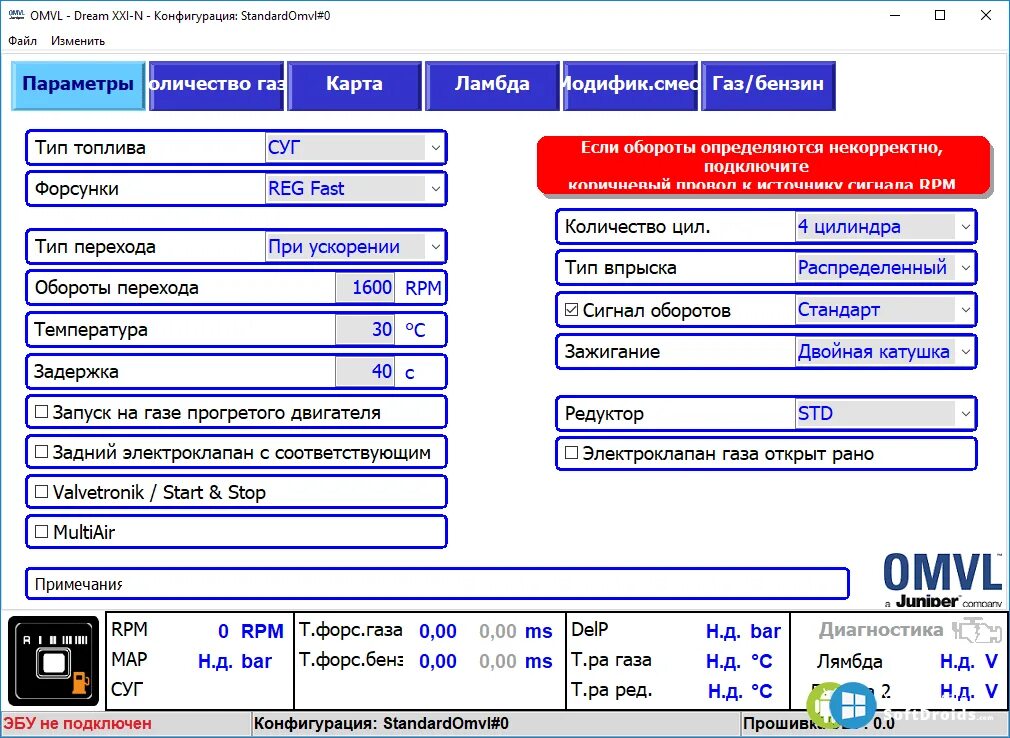Minimize the OMVL window
The height and width of the screenshot is (738, 1010).
coord(895,15)
